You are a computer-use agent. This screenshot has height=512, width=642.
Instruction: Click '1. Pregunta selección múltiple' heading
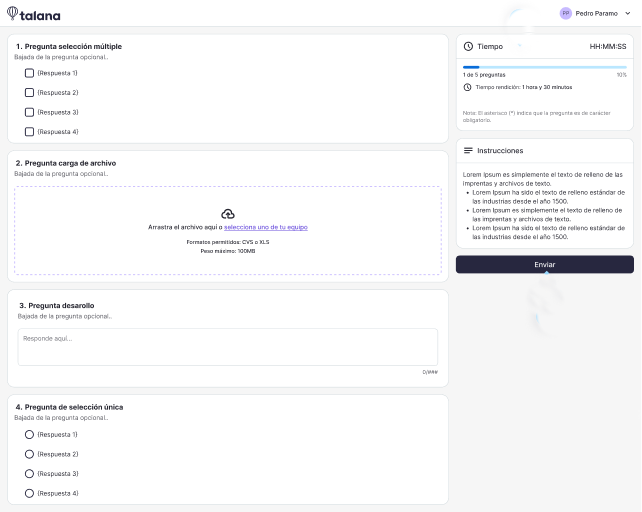click(69, 46)
